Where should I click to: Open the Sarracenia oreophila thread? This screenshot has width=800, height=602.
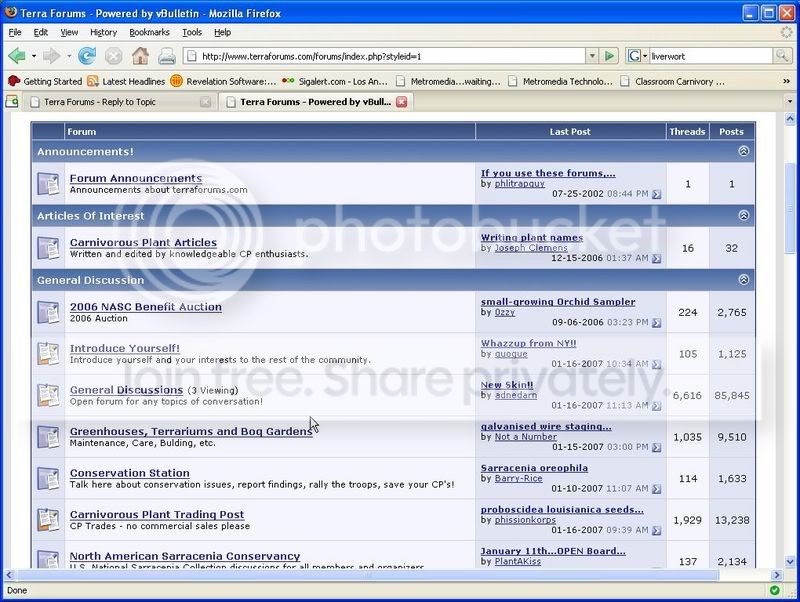[x=534, y=468]
